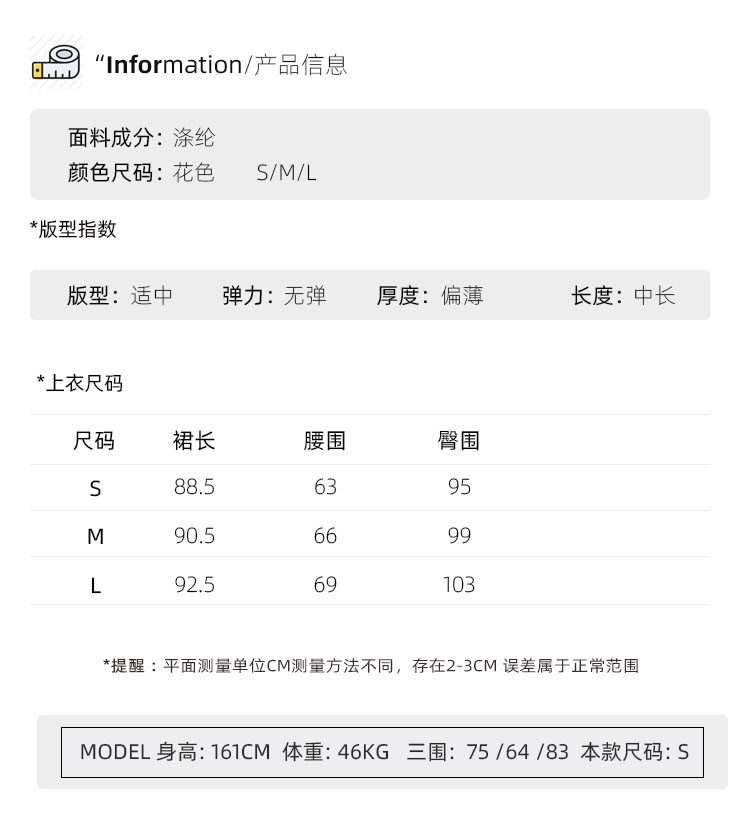Click the Information 产品信息 heading
750x819 pixels.
pyautogui.click(x=222, y=66)
